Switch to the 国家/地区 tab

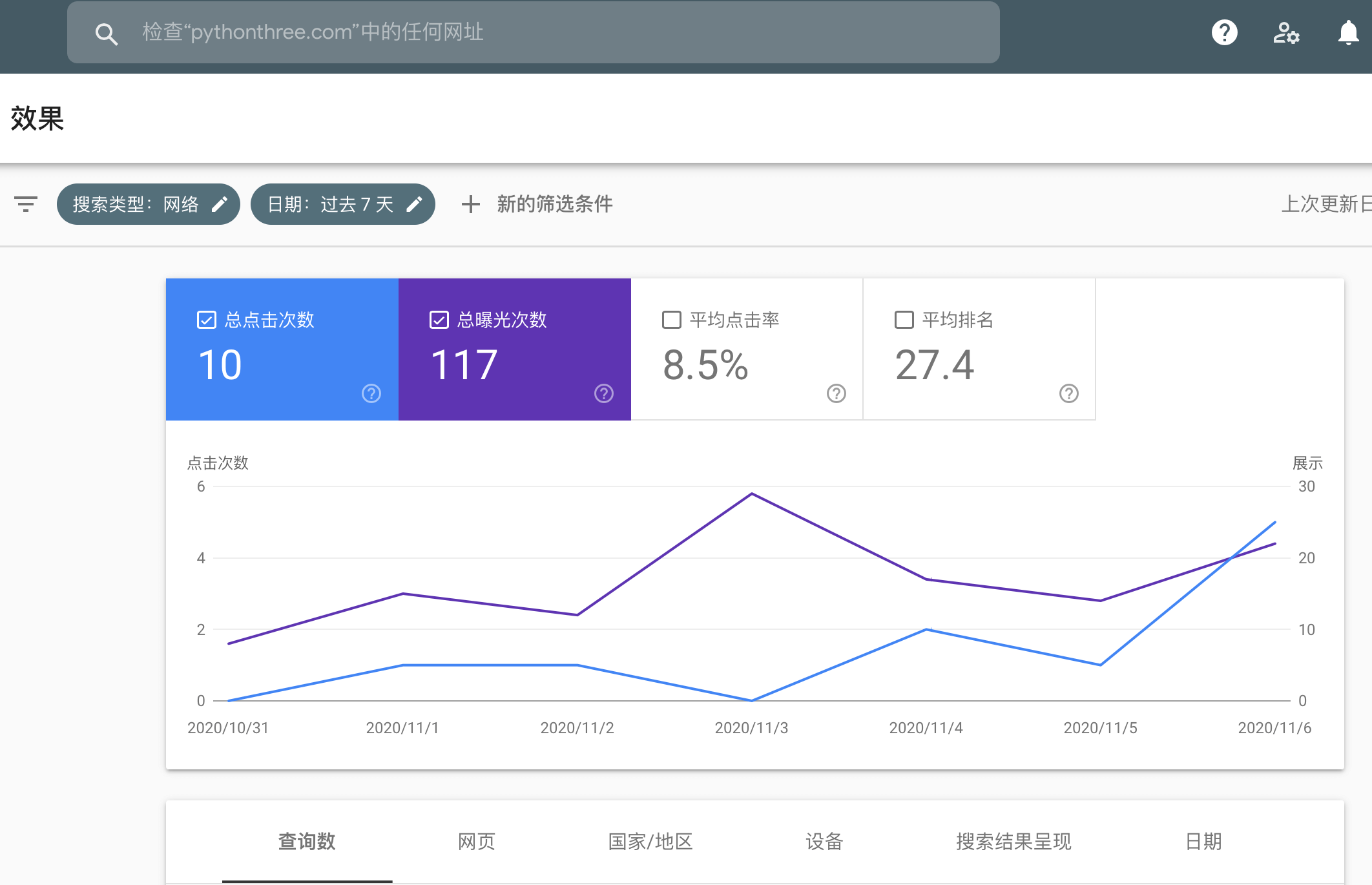click(x=650, y=841)
